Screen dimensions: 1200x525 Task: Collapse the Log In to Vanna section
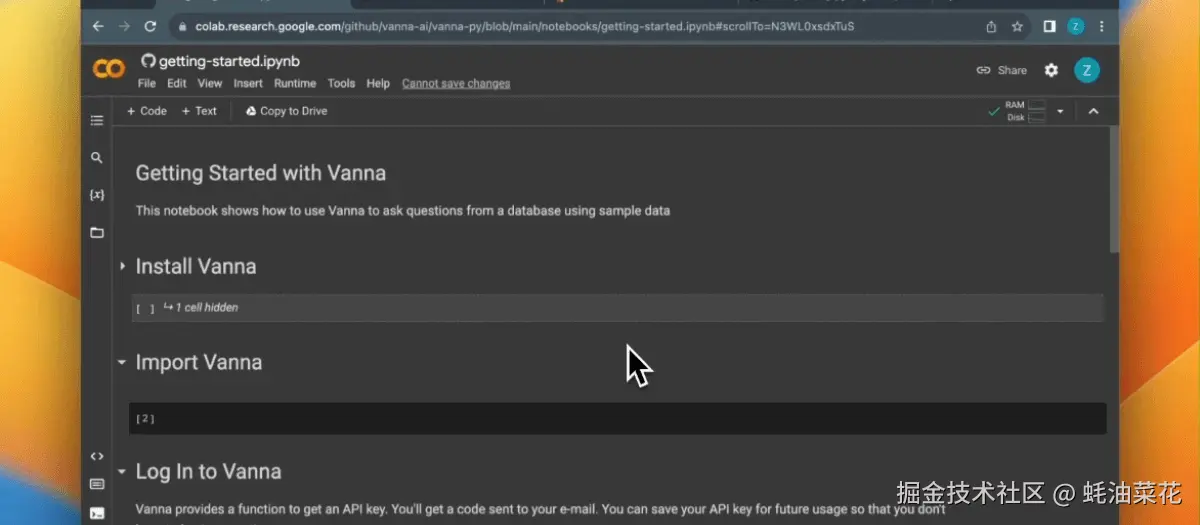[122, 471]
